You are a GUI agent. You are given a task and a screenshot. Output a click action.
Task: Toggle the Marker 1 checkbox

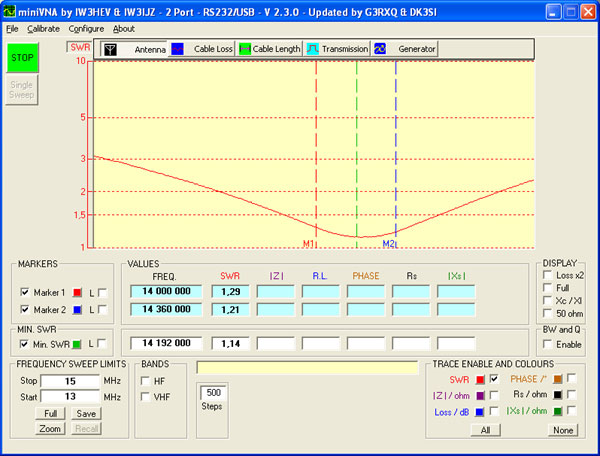tap(25, 291)
